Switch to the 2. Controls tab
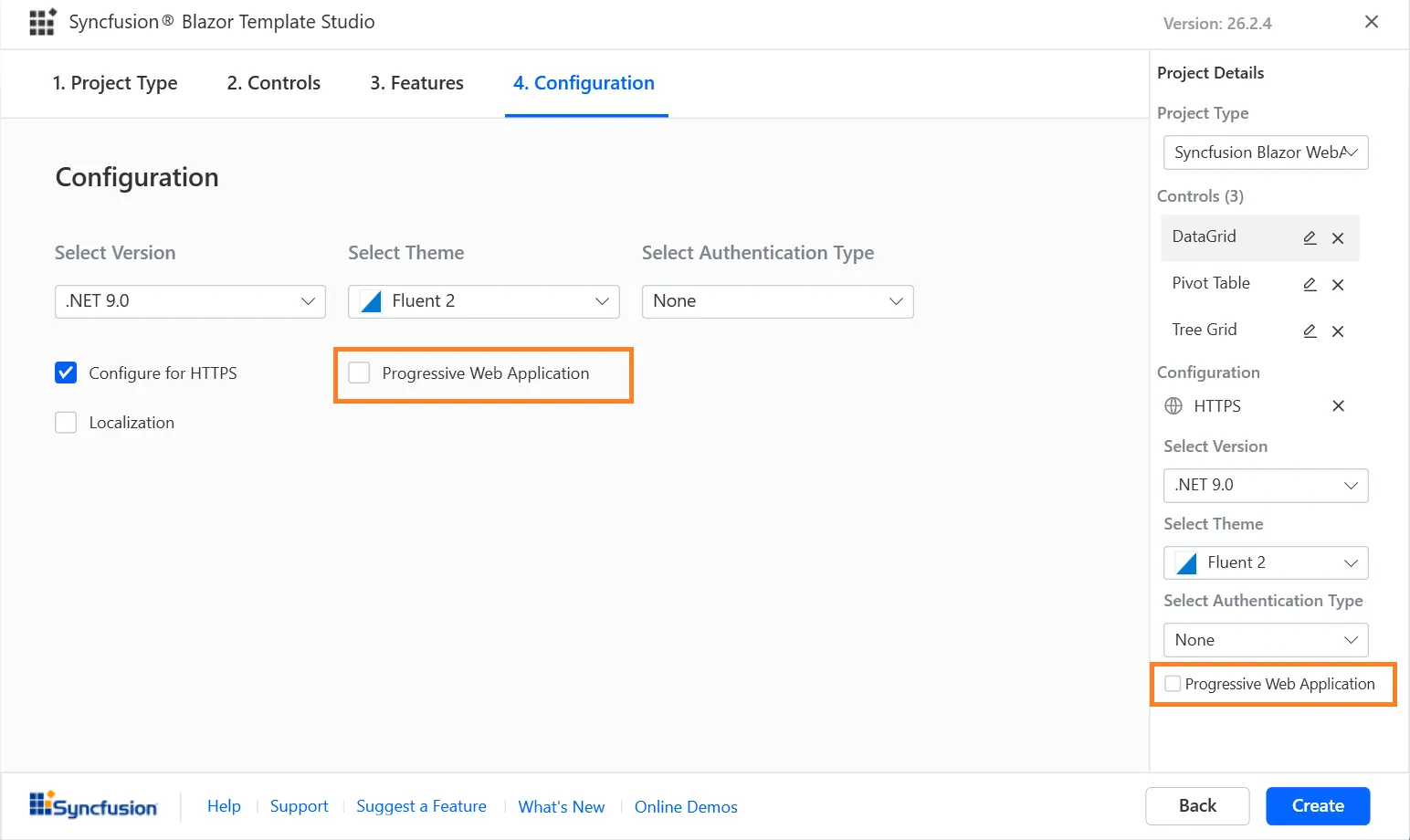Screen dimensions: 1410x840 [x=273, y=83]
